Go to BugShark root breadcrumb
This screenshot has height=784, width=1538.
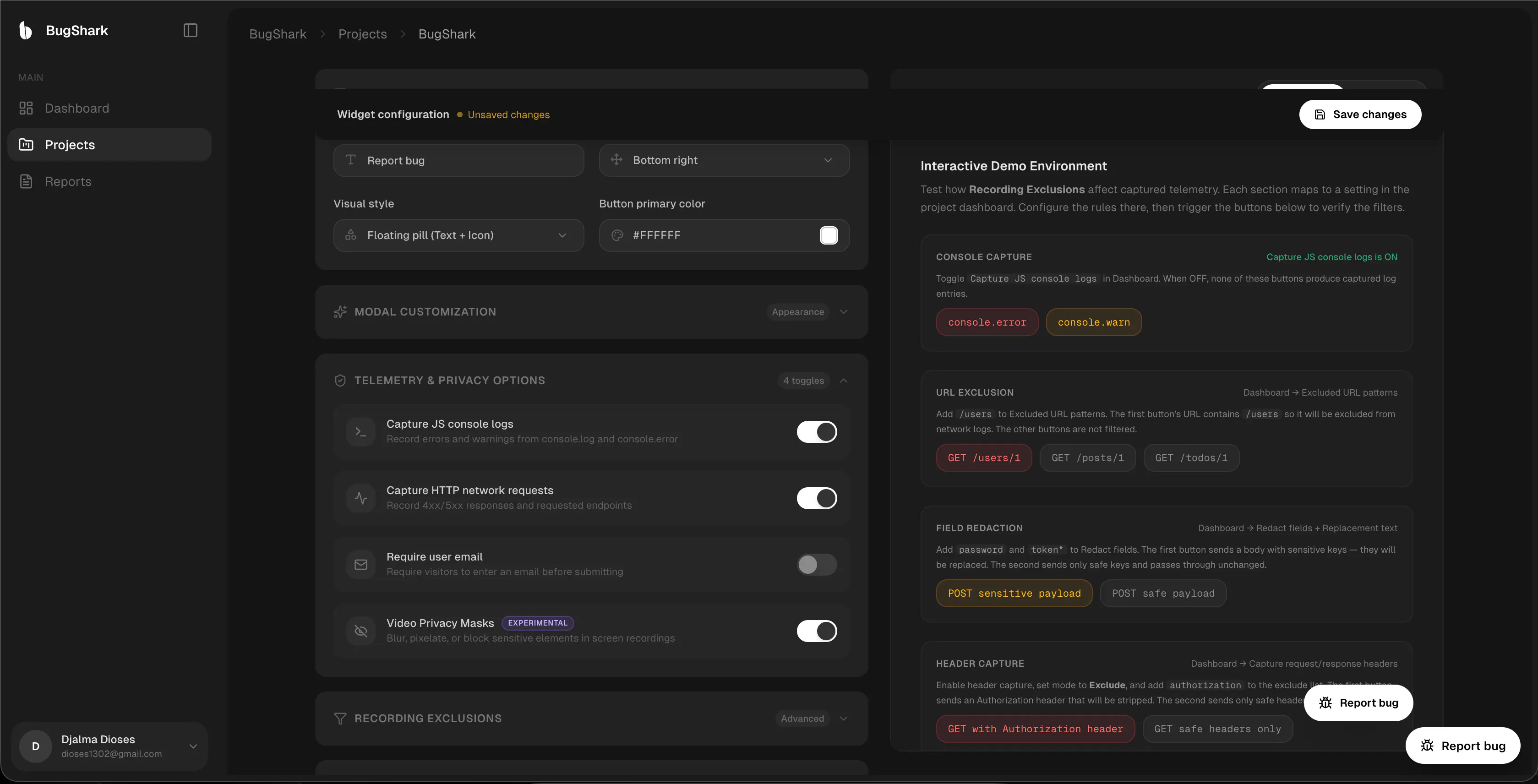[278, 34]
